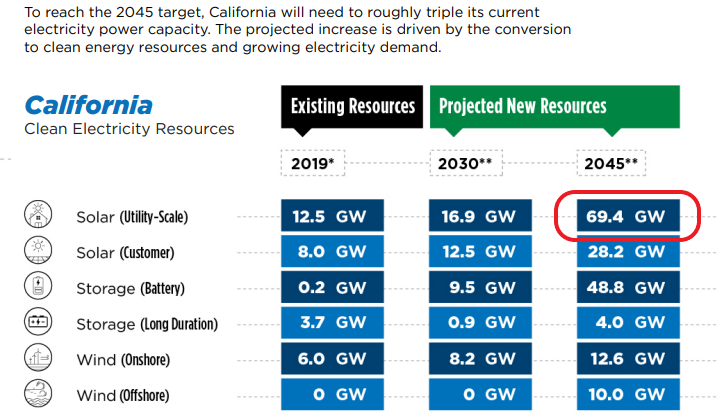Click 2019 offshore wind cell 0 GW
The image size is (721, 413).
pos(332,394)
